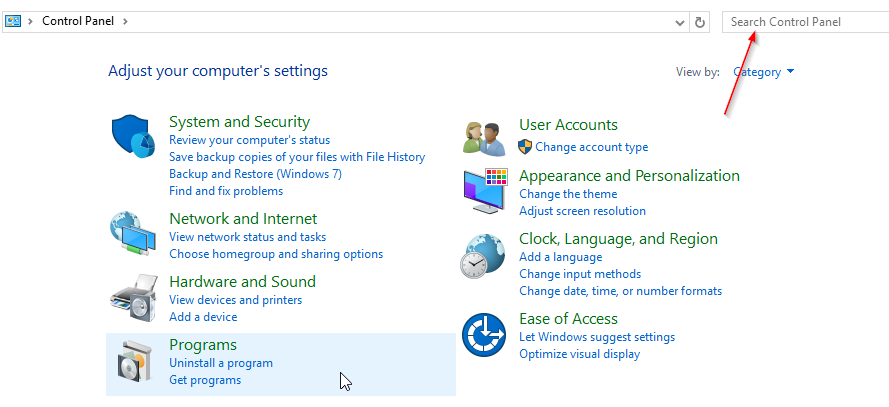The image size is (889, 407).
Task: Focus the Search Control Panel box
Action: 806,22
